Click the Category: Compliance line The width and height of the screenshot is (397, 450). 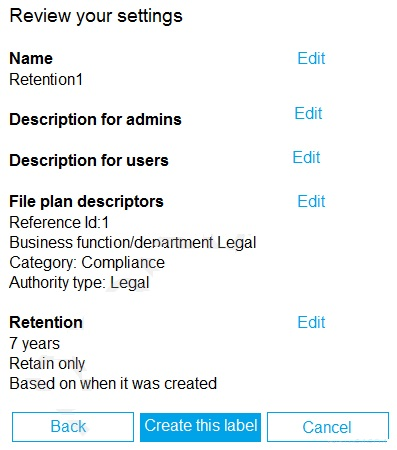point(87,263)
